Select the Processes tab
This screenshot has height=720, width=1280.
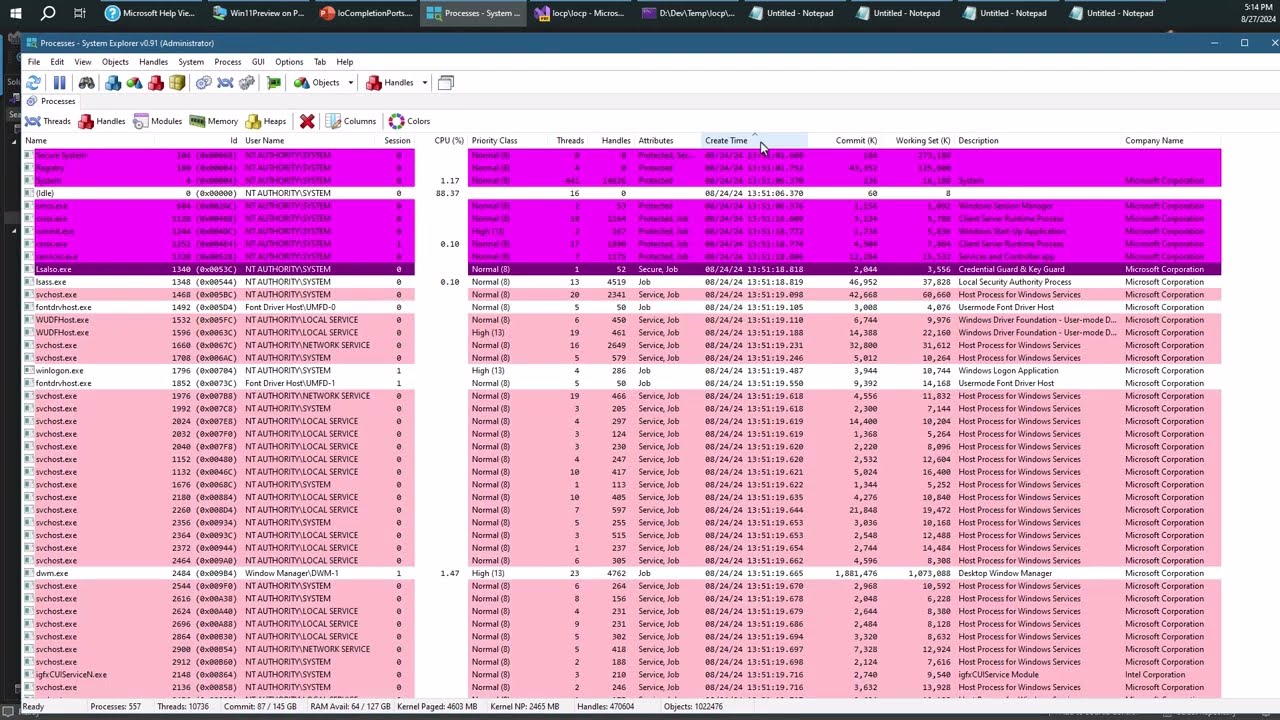[x=51, y=101]
